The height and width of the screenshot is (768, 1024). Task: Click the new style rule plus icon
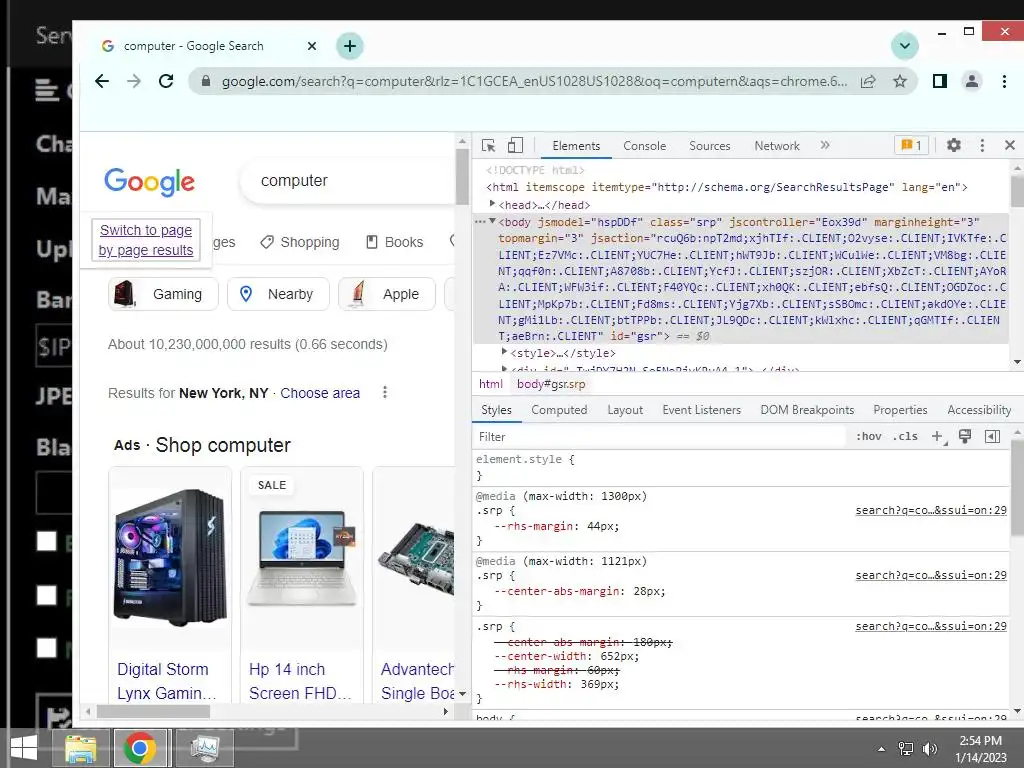point(938,436)
